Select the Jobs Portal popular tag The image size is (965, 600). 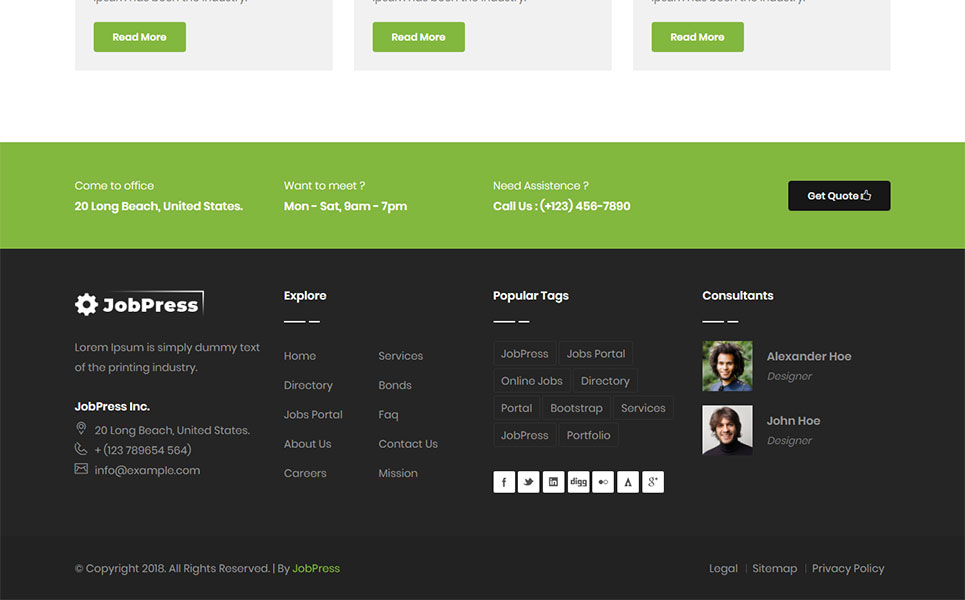click(596, 354)
